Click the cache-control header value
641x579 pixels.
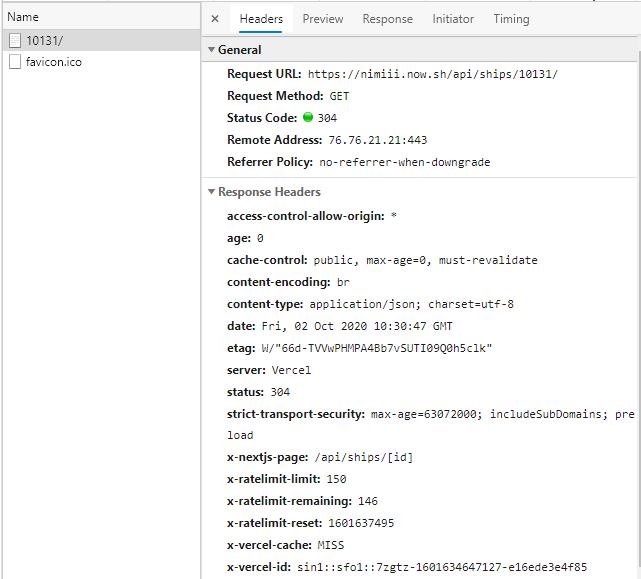[x=426, y=260]
